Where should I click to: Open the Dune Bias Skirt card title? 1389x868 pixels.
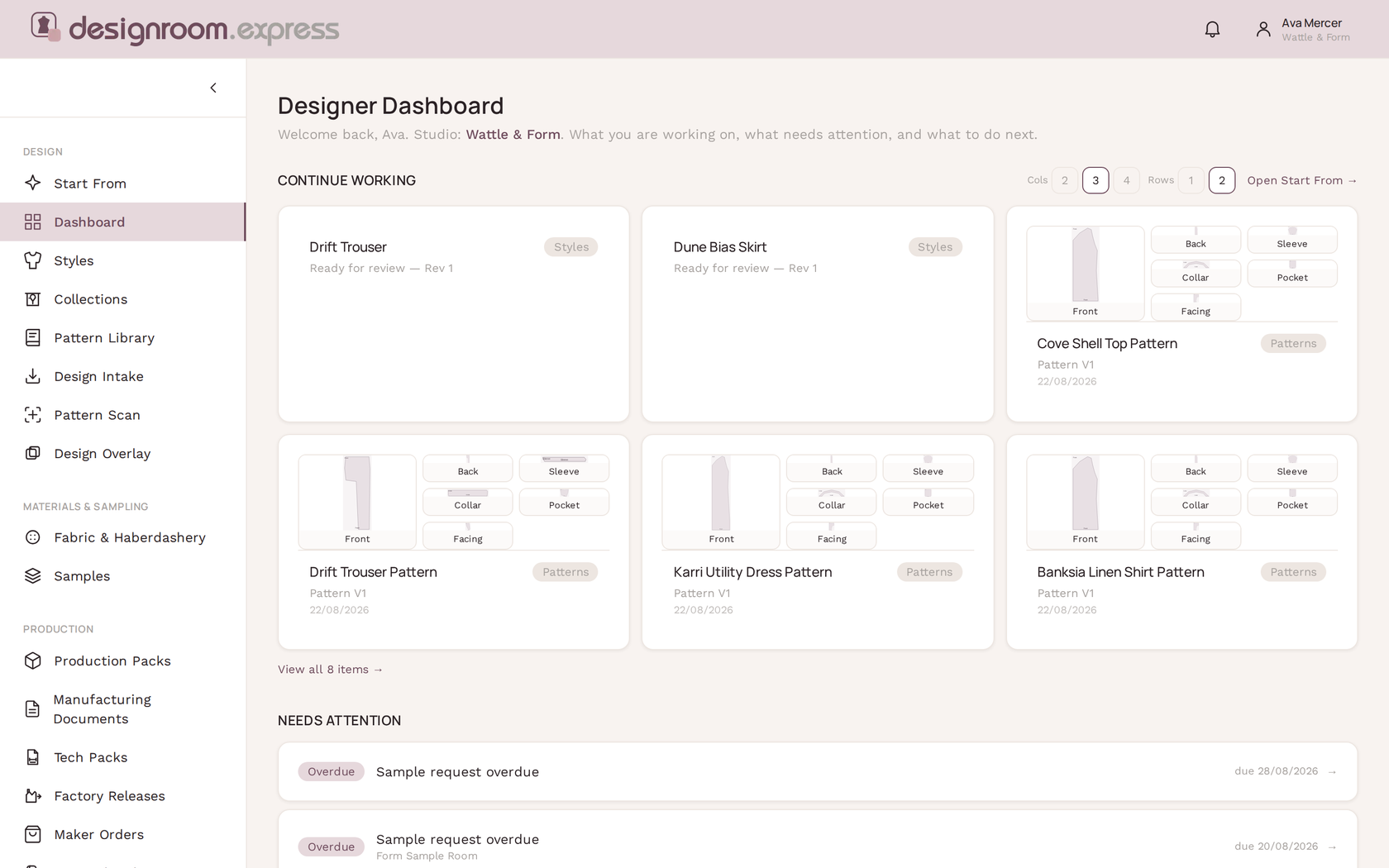(720, 247)
